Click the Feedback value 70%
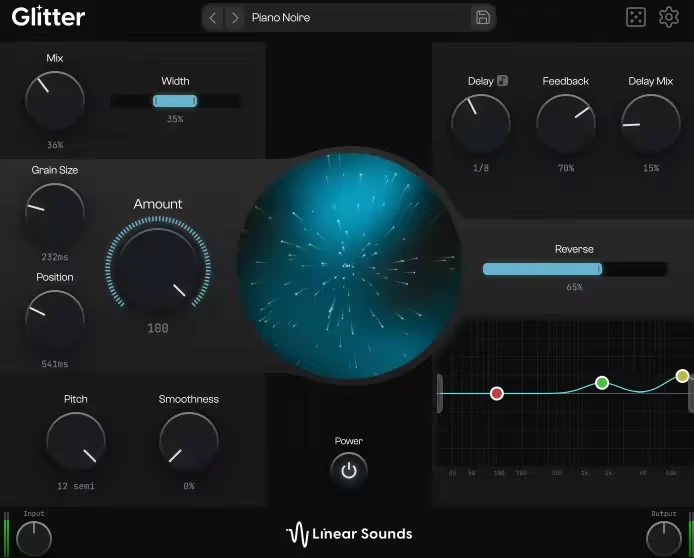The image size is (694, 558). (566, 168)
